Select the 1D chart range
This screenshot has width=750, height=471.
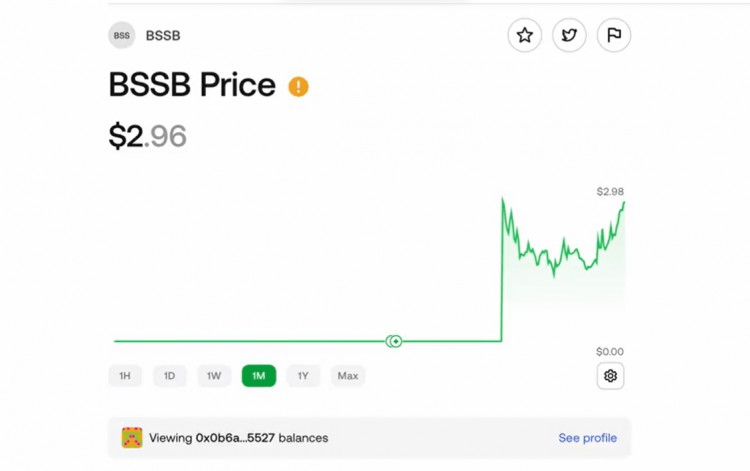pyautogui.click(x=170, y=376)
